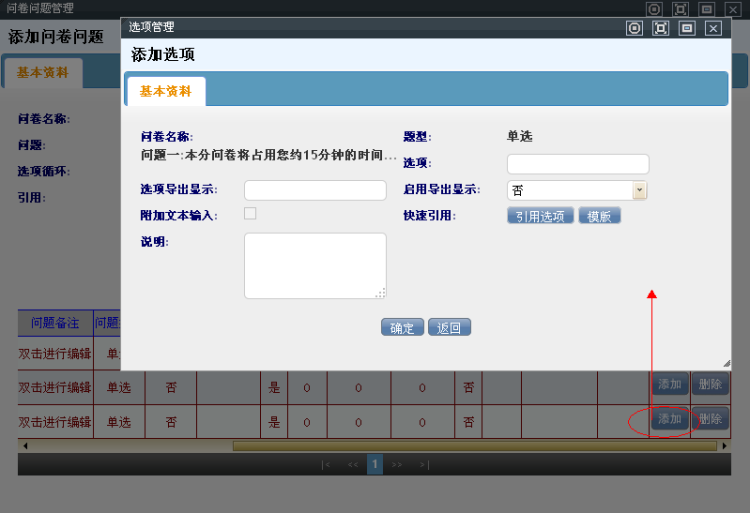The width and height of the screenshot is (750, 513).
Task: Select the 基本资料 tab in dialog
Action: pyautogui.click(x=166, y=91)
